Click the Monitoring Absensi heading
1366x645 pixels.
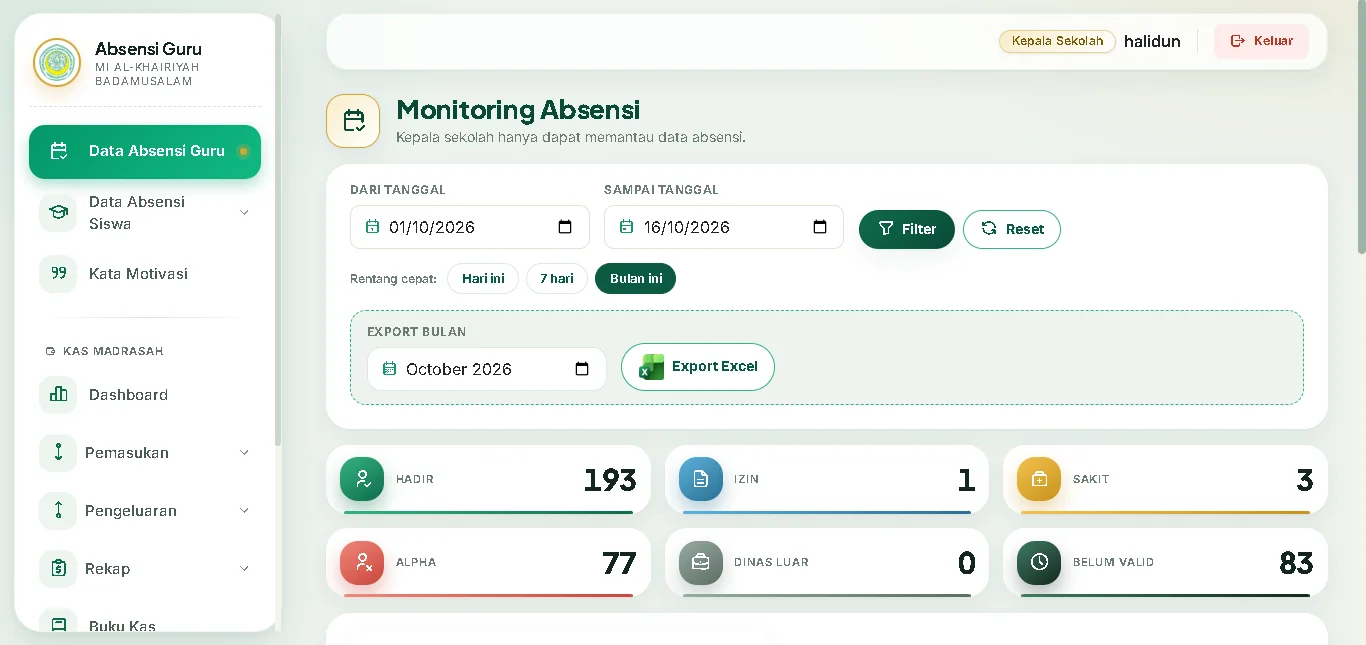pyautogui.click(x=518, y=110)
